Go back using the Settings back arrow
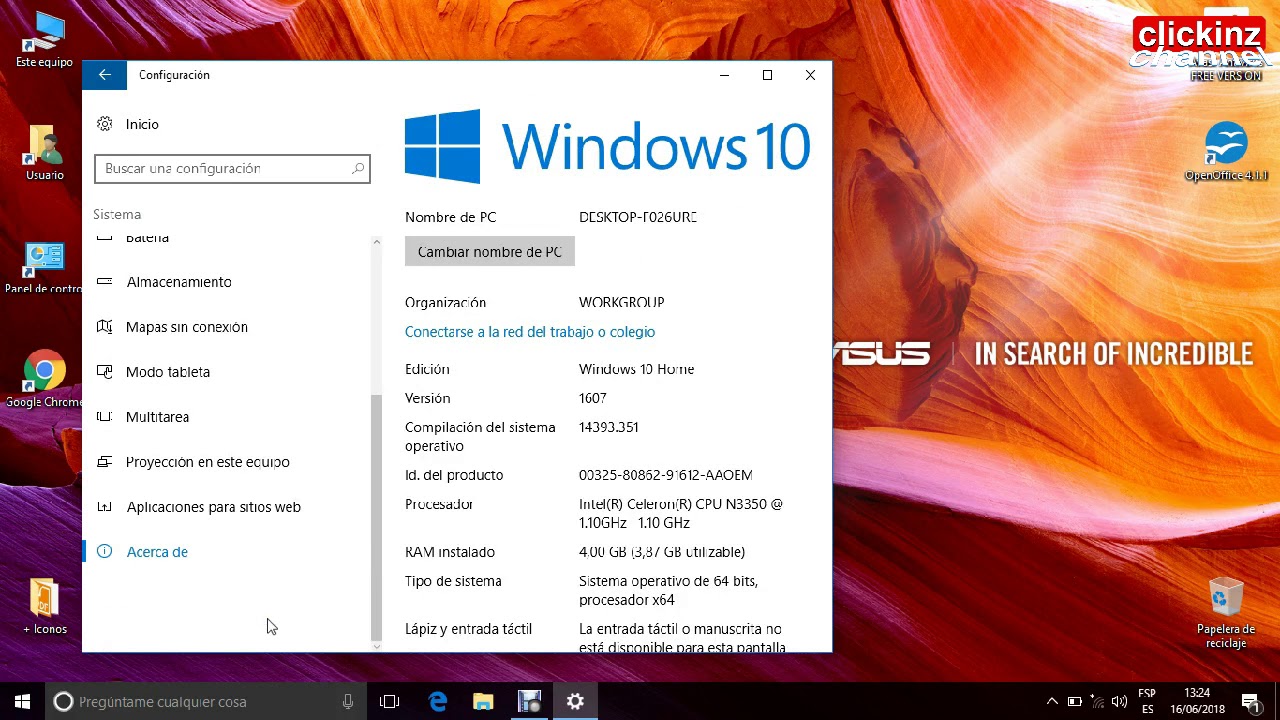The height and width of the screenshot is (720, 1280). click(104, 75)
